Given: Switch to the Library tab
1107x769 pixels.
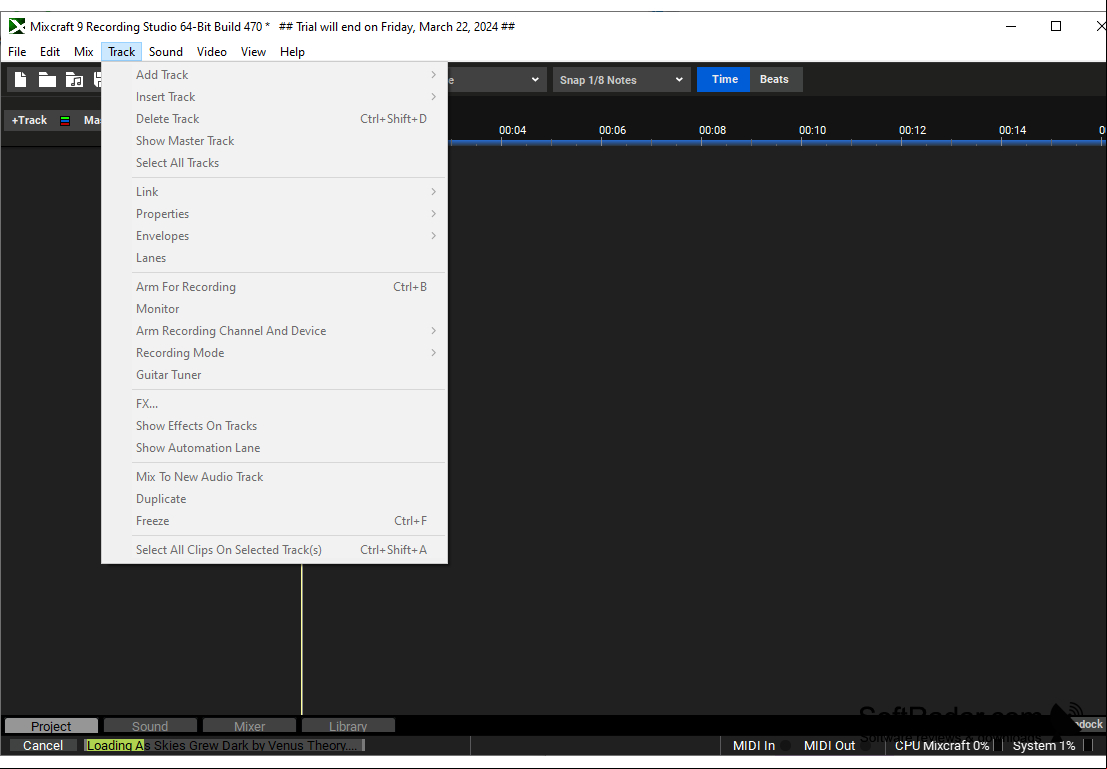Looking at the screenshot, I should (x=348, y=726).
